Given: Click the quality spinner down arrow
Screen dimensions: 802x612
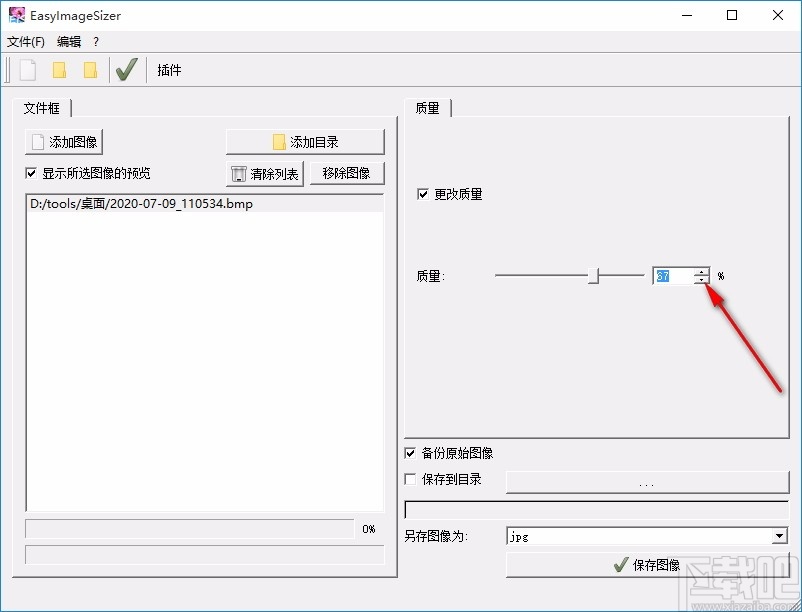Looking at the screenshot, I should point(701,281).
